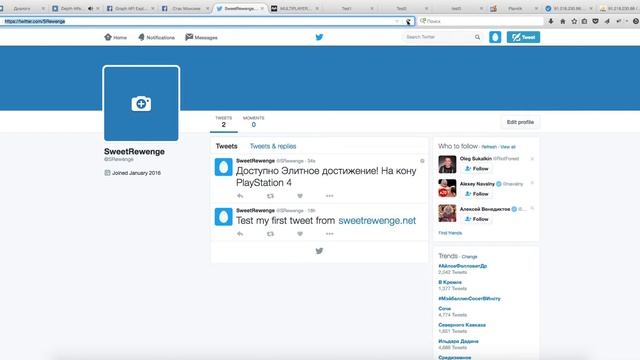
Task: Refresh the Who to follow list
Action: click(489, 147)
